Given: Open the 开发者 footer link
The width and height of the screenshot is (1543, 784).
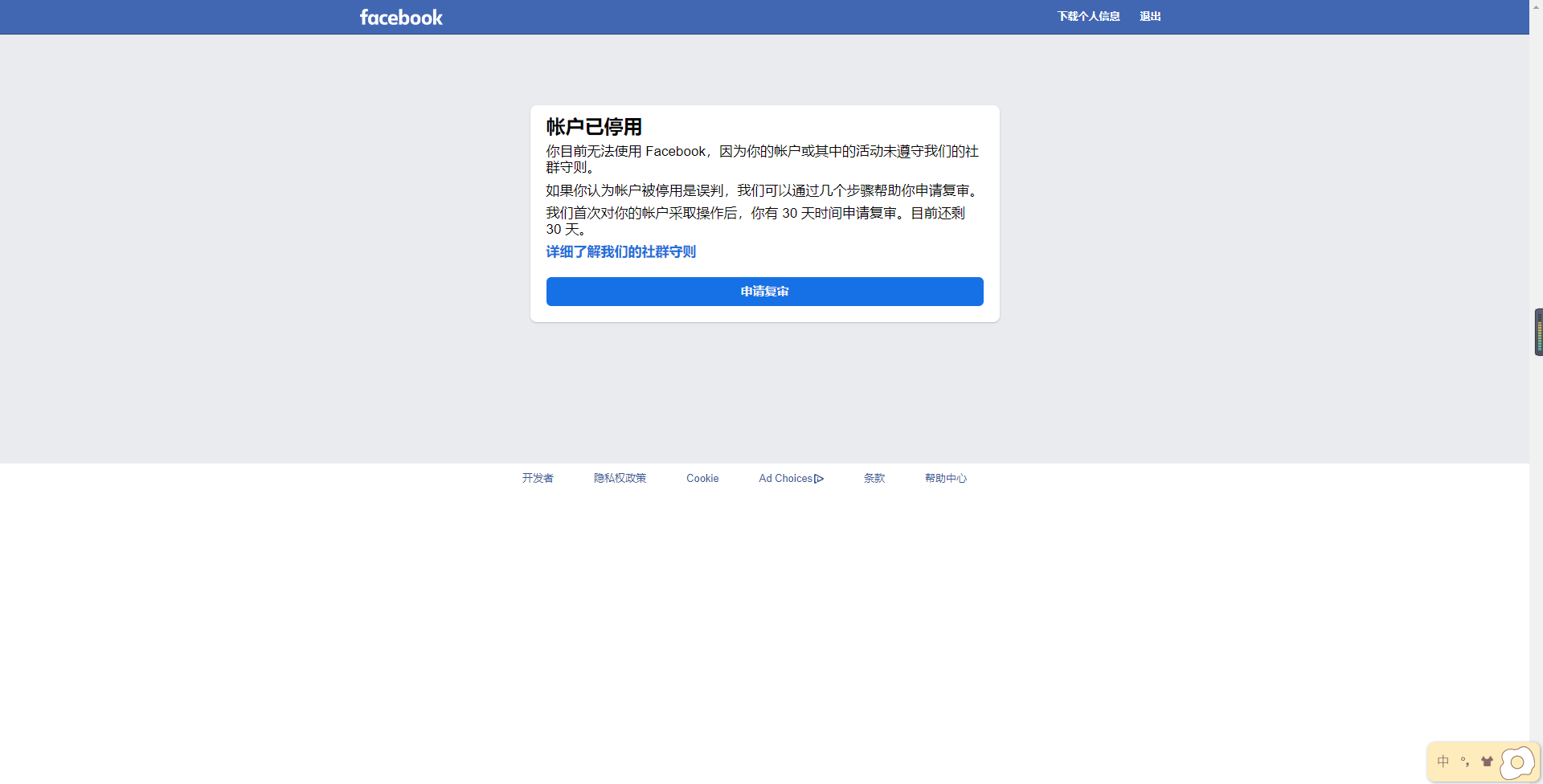Looking at the screenshot, I should (538, 478).
